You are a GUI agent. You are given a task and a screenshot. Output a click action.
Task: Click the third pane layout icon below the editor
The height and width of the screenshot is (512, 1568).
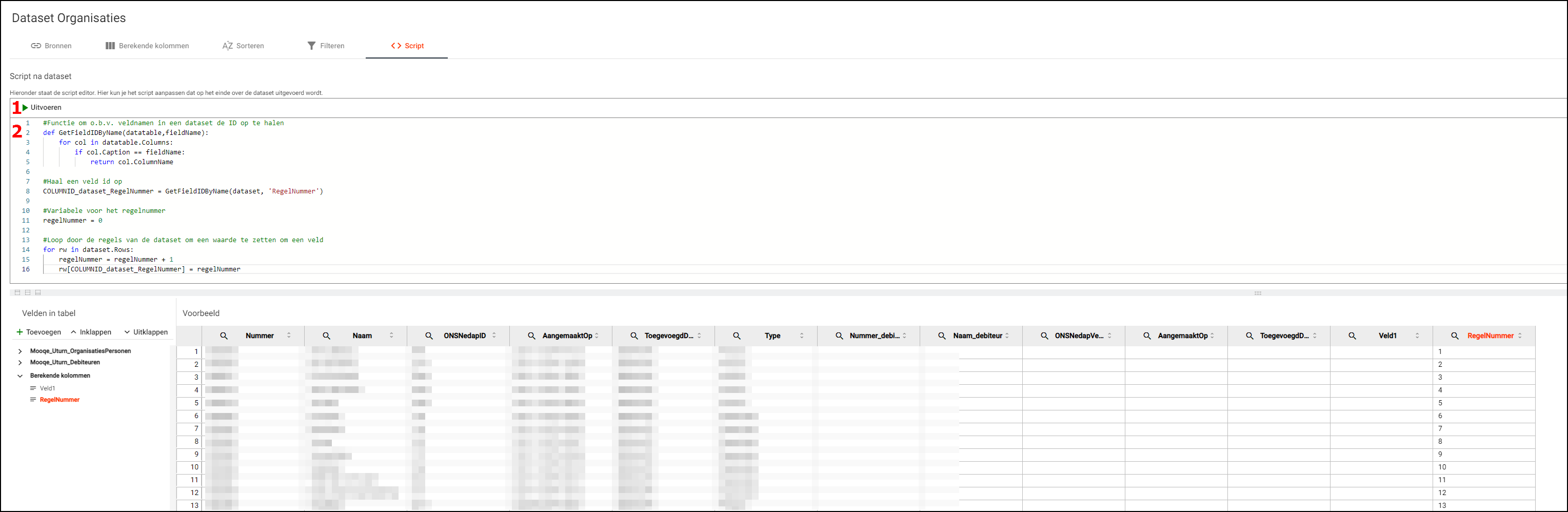click(38, 293)
